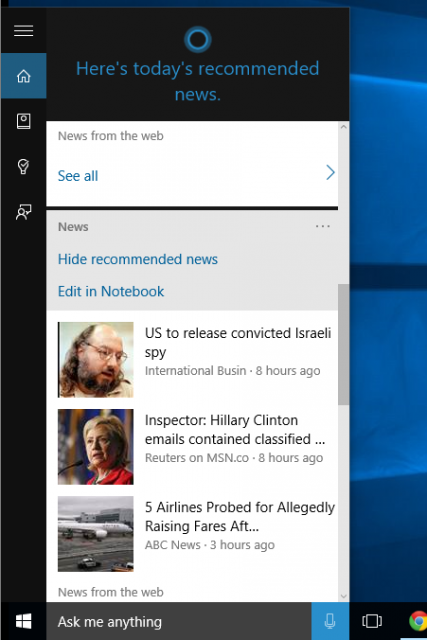This screenshot has width=427, height=640.
Task: Click the See all news link
Action: point(78,176)
